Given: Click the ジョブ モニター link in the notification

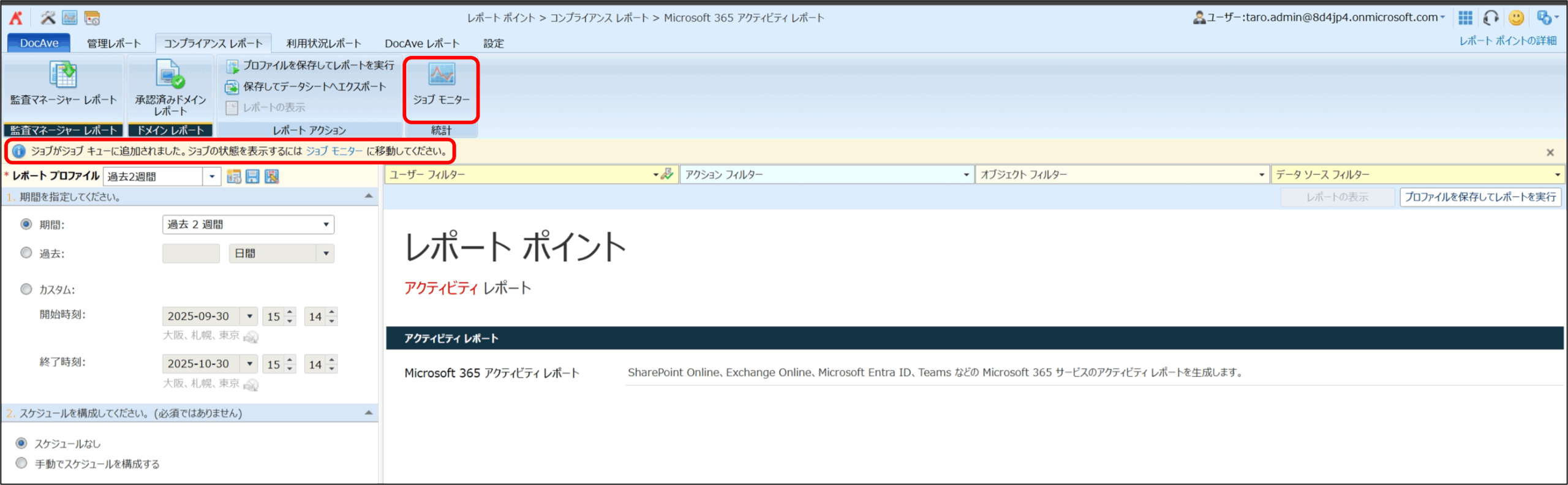Looking at the screenshot, I should (334, 151).
